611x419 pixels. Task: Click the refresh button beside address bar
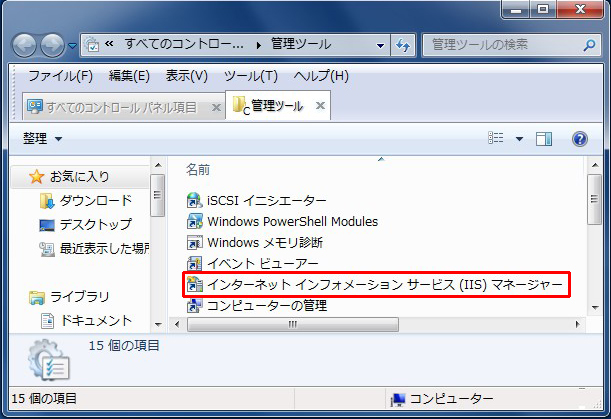pos(403,46)
